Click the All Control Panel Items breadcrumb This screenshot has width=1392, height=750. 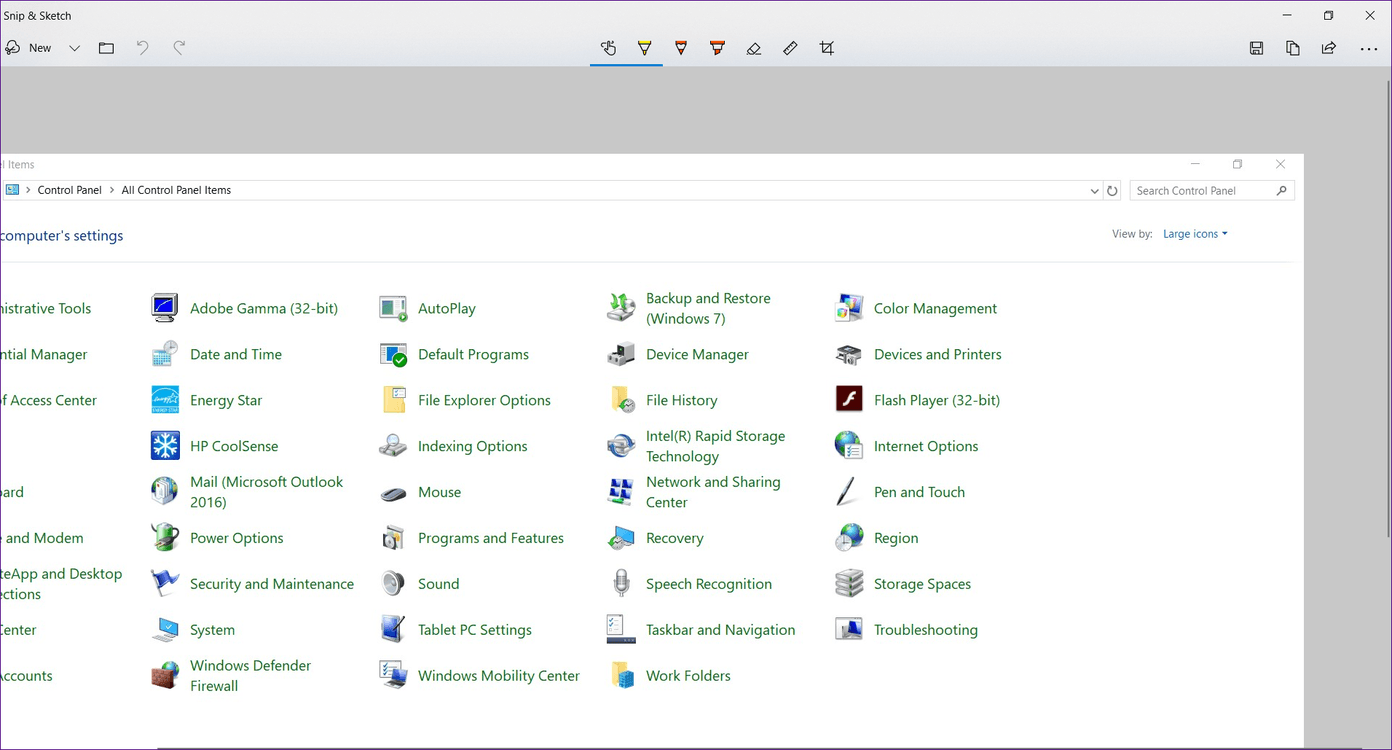pos(176,190)
